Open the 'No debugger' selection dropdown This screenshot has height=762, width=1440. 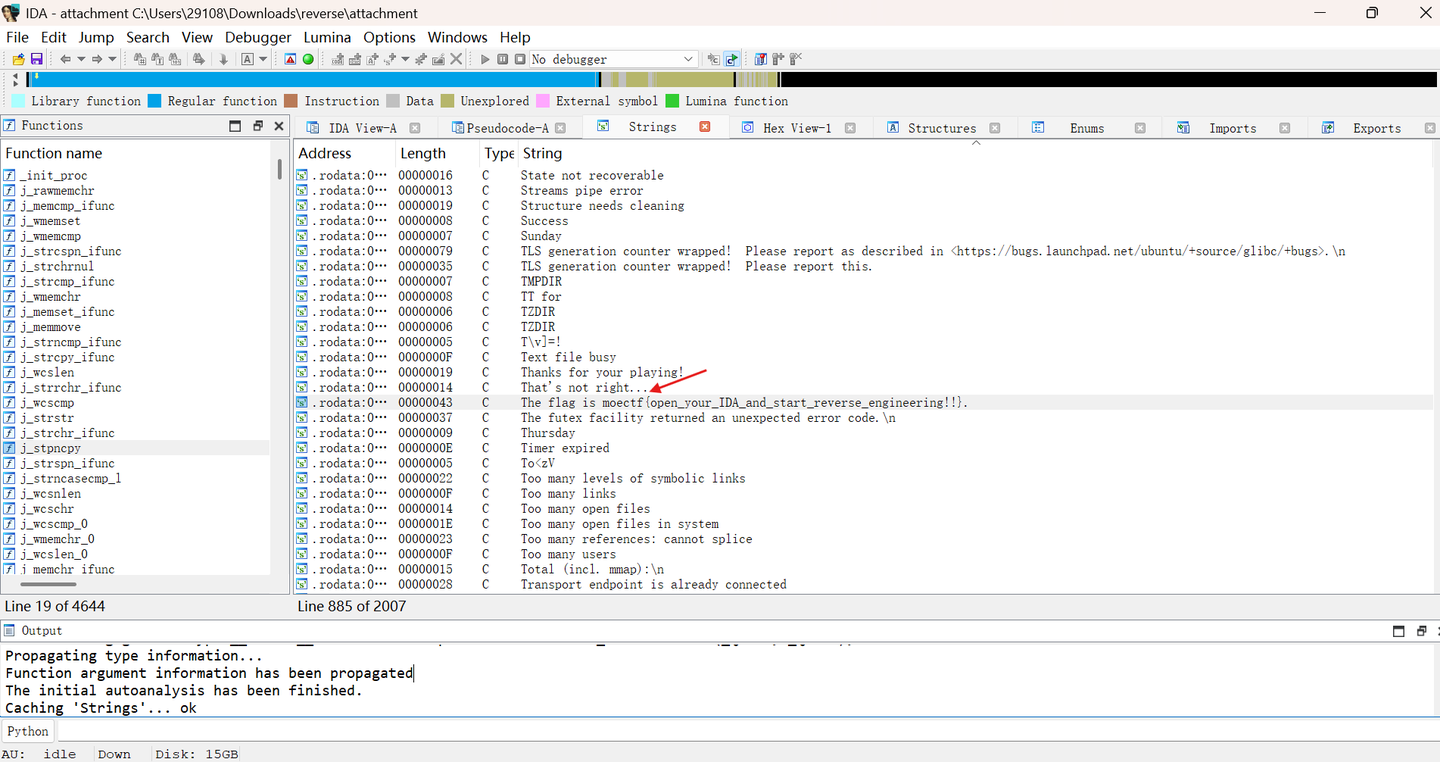point(613,59)
